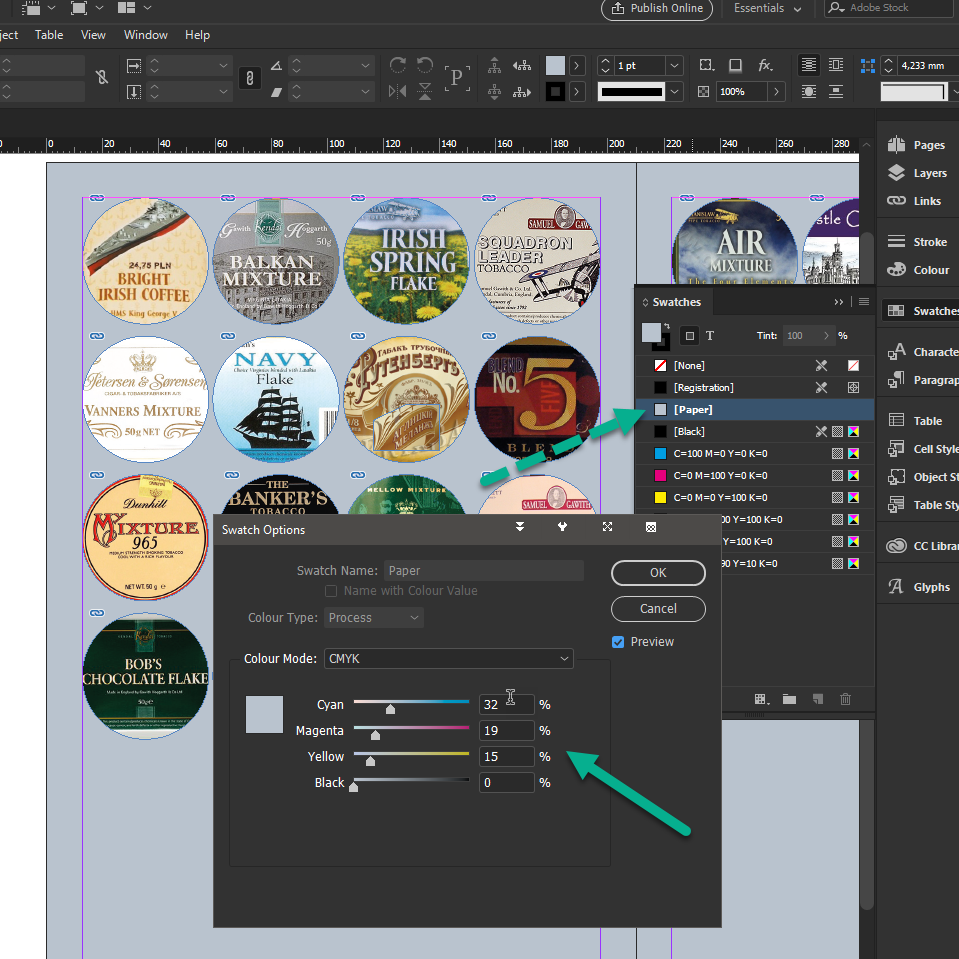The width and height of the screenshot is (959, 959).
Task: Open the Essentials workspace dropdown
Action: click(767, 9)
